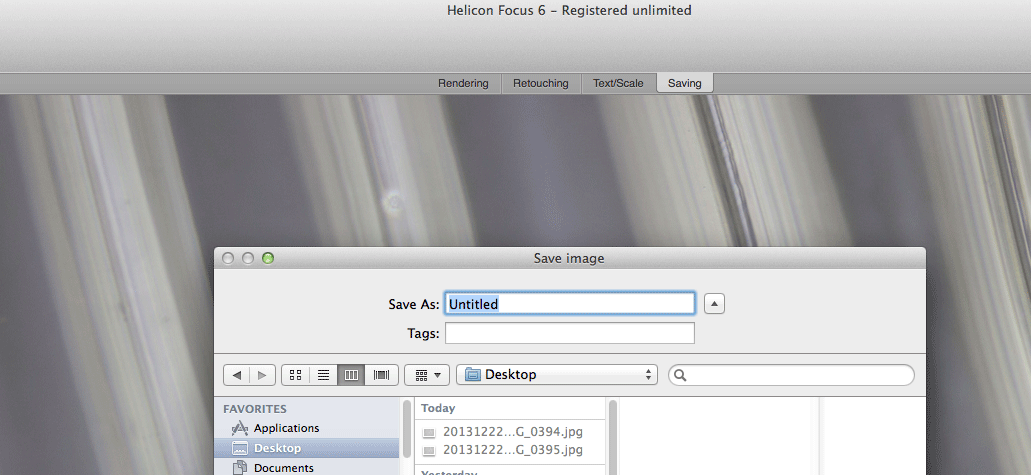The width and height of the screenshot is (1031, 475).
Task: Open the item arrangement dropdown
Action: click(427, 375)
